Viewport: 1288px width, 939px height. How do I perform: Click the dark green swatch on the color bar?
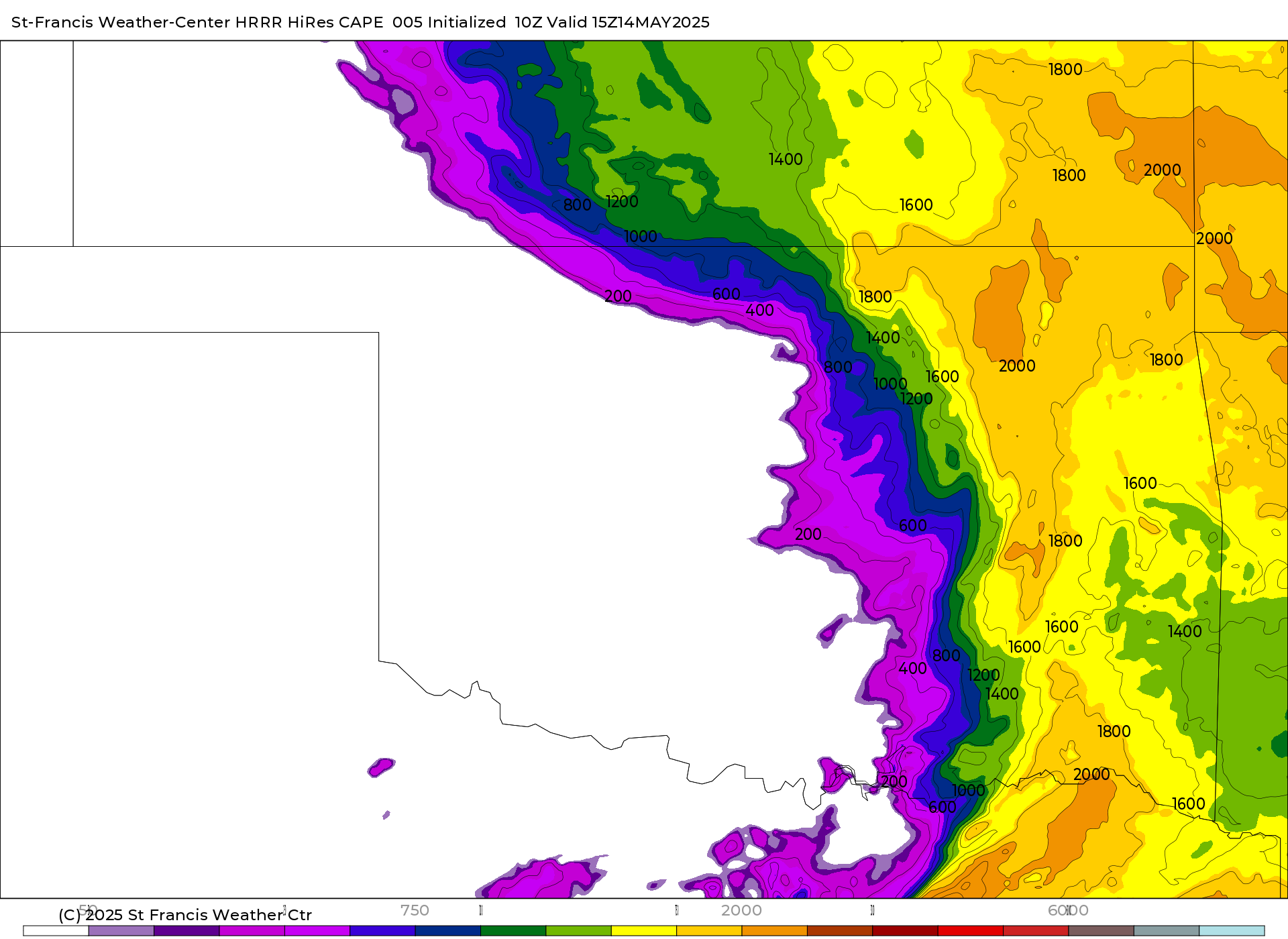point(513,931)
